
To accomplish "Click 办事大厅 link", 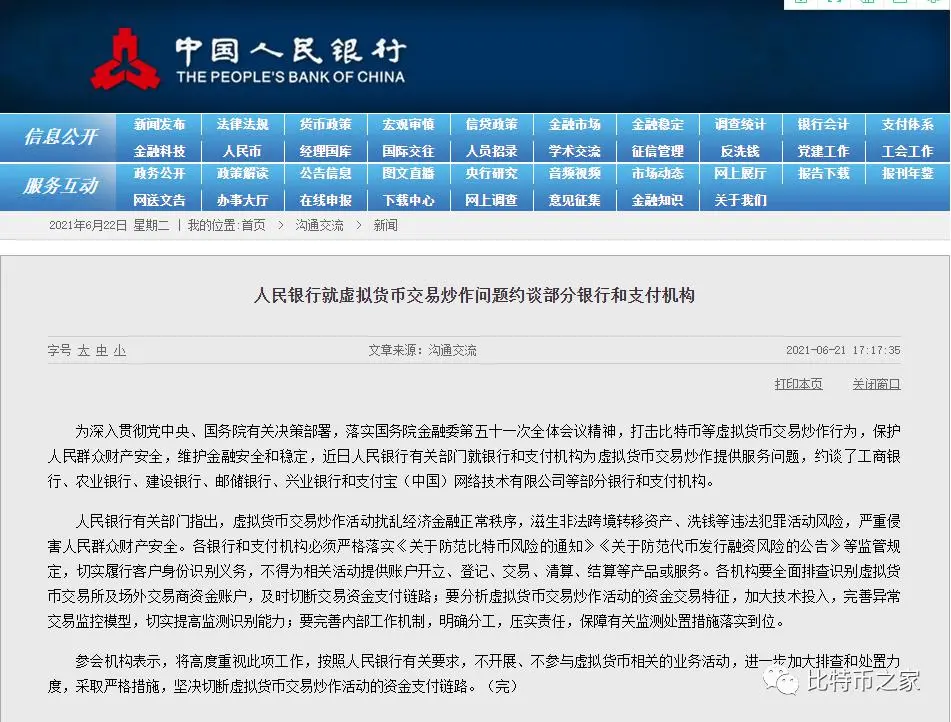I will pyautogui.click(x=242, y=200).
